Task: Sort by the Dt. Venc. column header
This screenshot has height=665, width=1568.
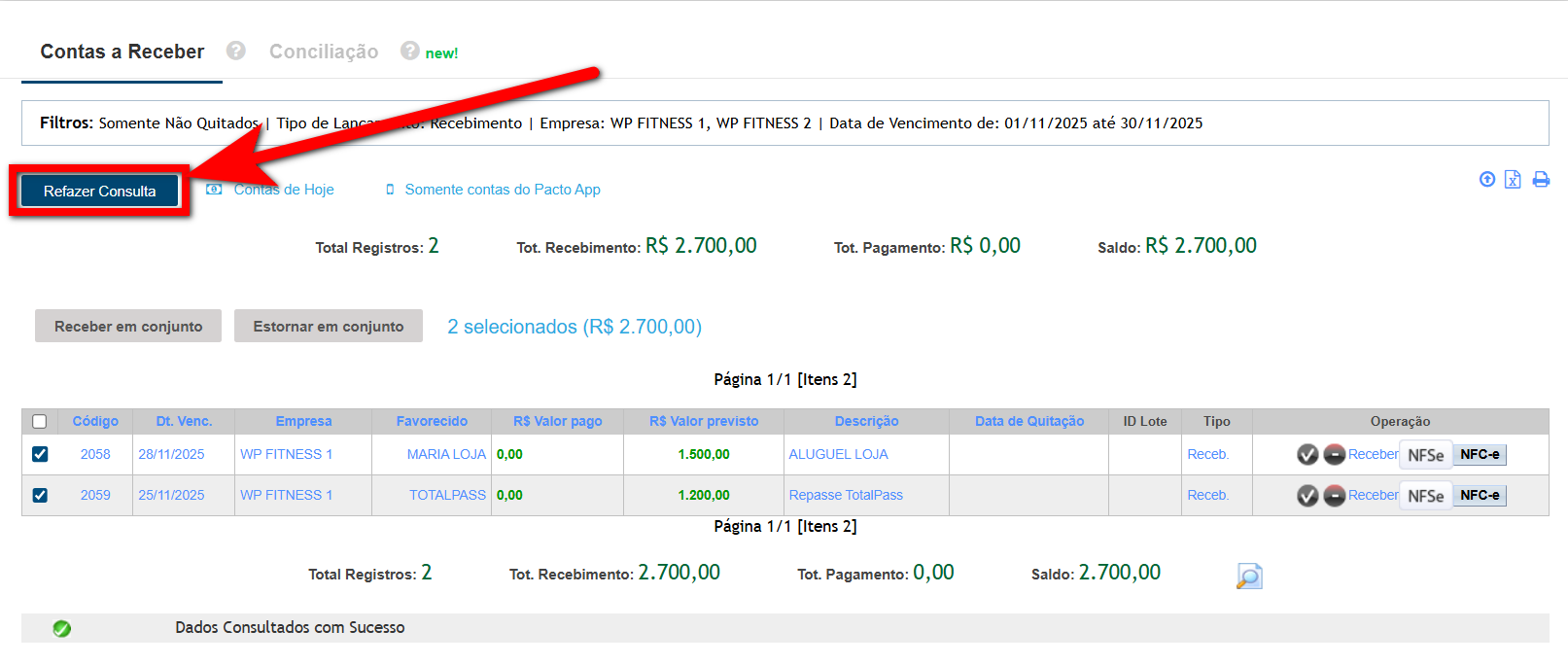Action: [x=184, y=421]
